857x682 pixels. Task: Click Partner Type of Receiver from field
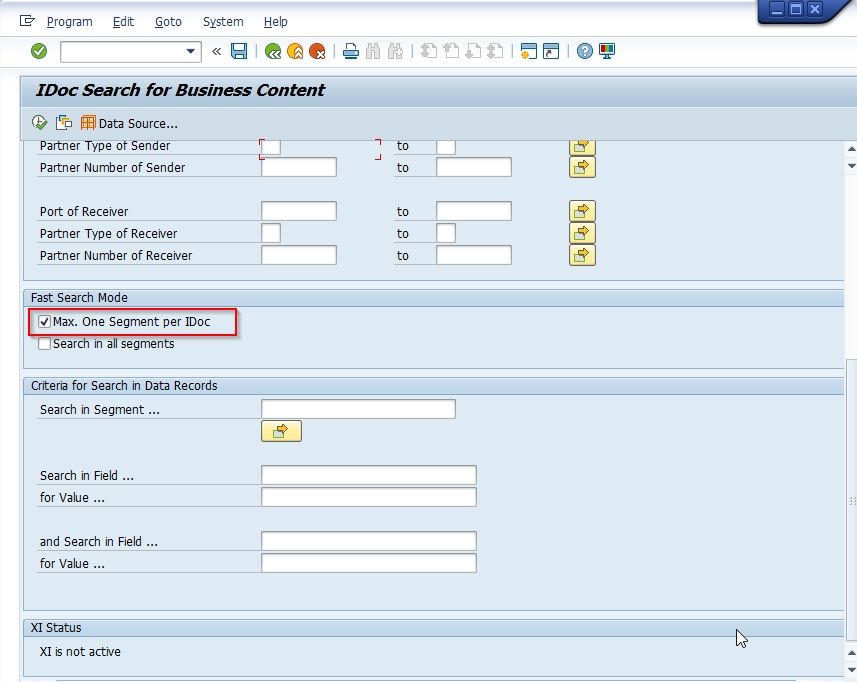(271, 233)
